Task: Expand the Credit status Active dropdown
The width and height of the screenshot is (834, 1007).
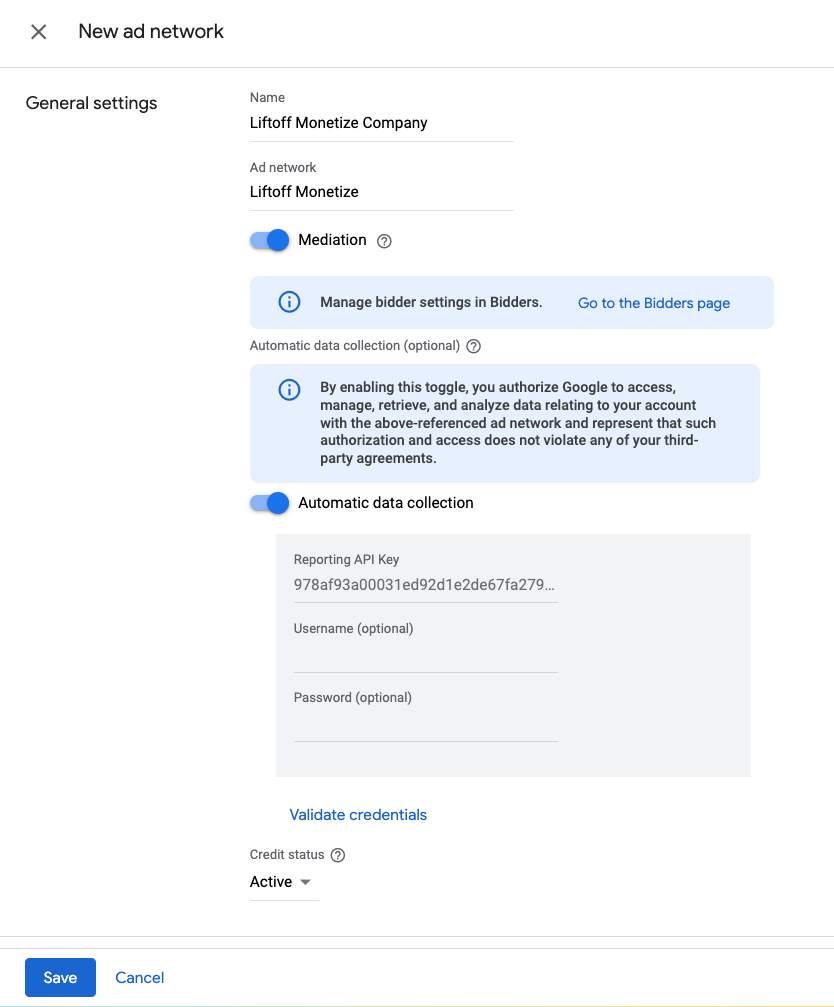Action: [x=272, y=882]
